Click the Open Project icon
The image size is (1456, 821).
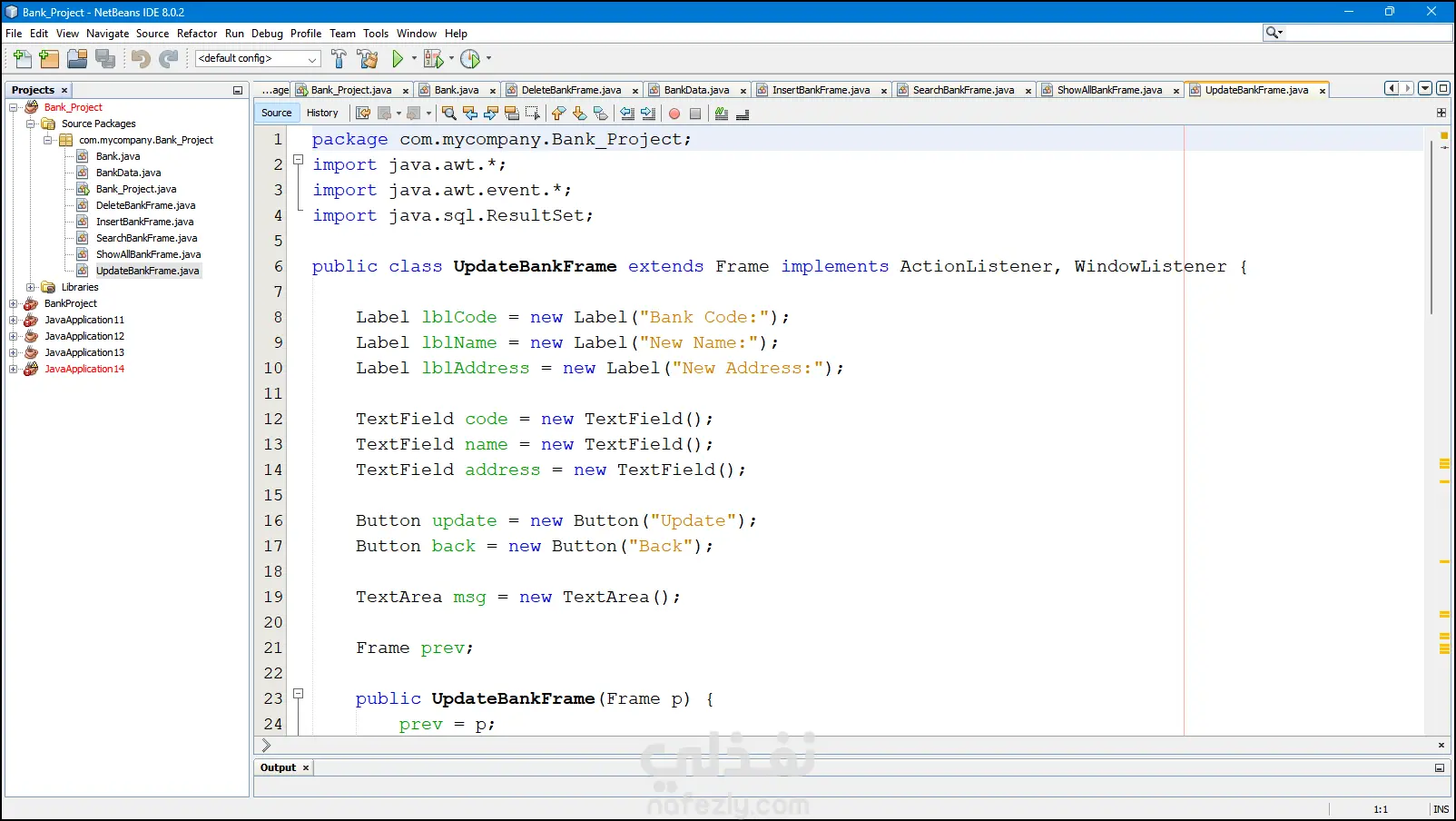pyautogui.click(x=77, y=59)
